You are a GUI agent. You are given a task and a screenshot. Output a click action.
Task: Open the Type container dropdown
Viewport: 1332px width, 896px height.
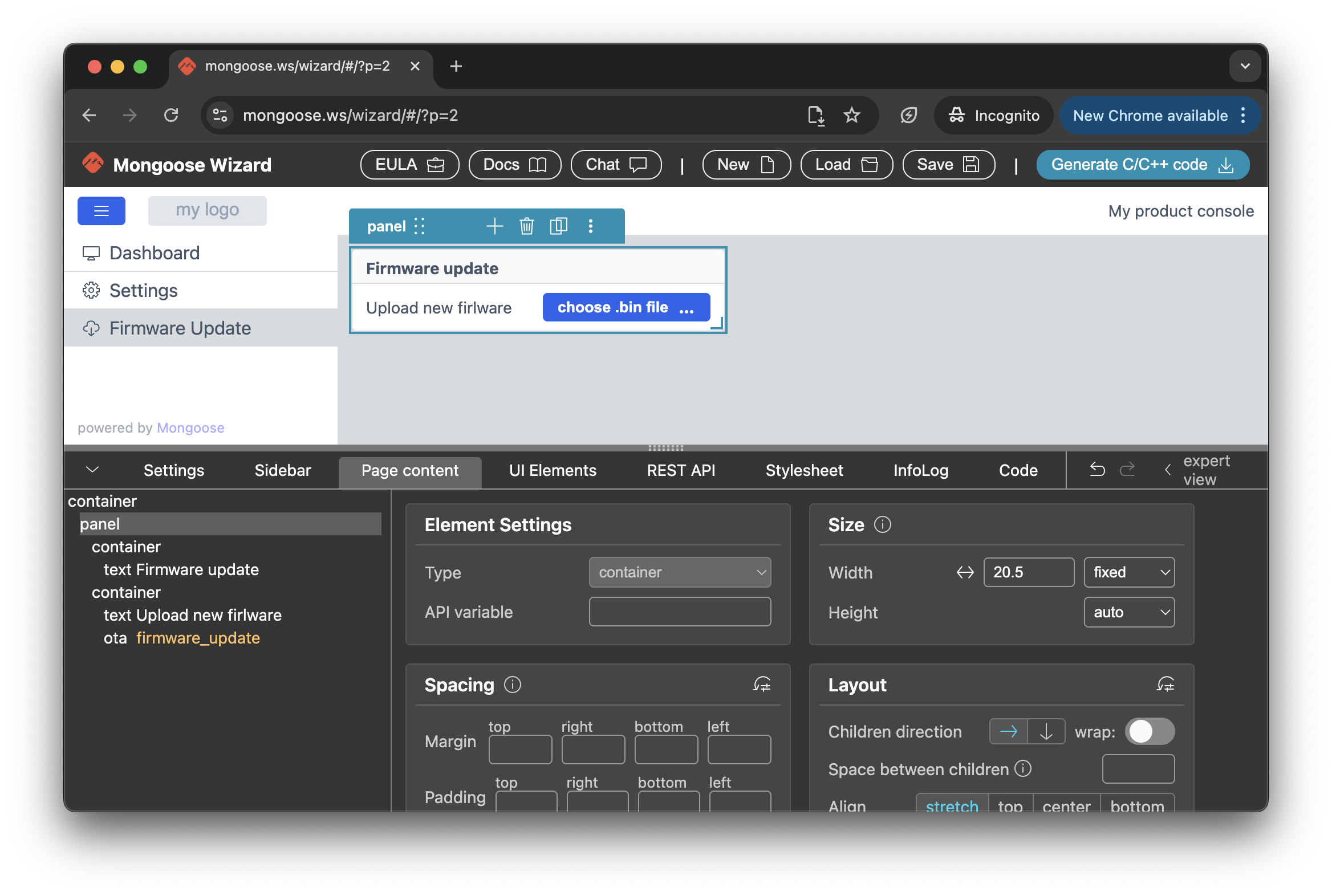pyautogui.click(x=680, y=572)
